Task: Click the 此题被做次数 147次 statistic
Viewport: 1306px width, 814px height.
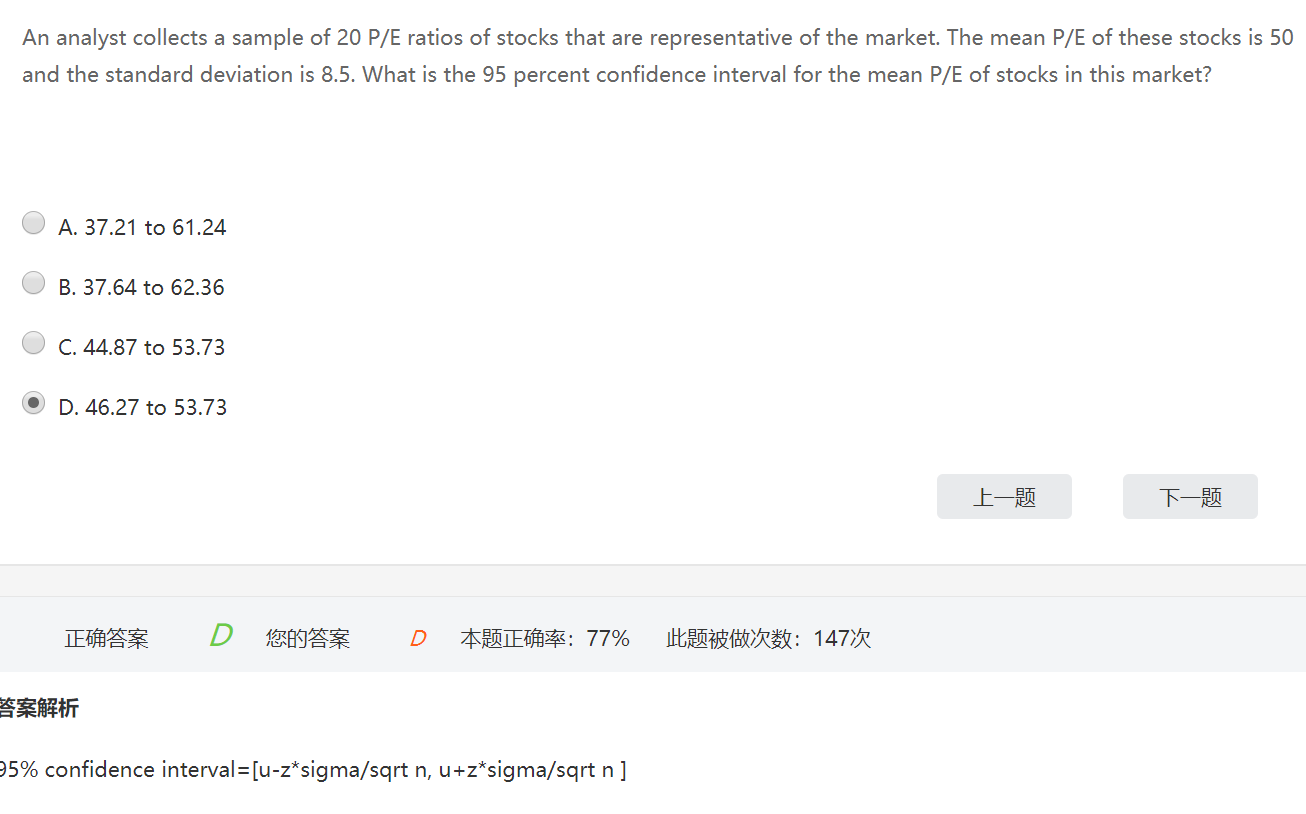Action: pos(768,639)
